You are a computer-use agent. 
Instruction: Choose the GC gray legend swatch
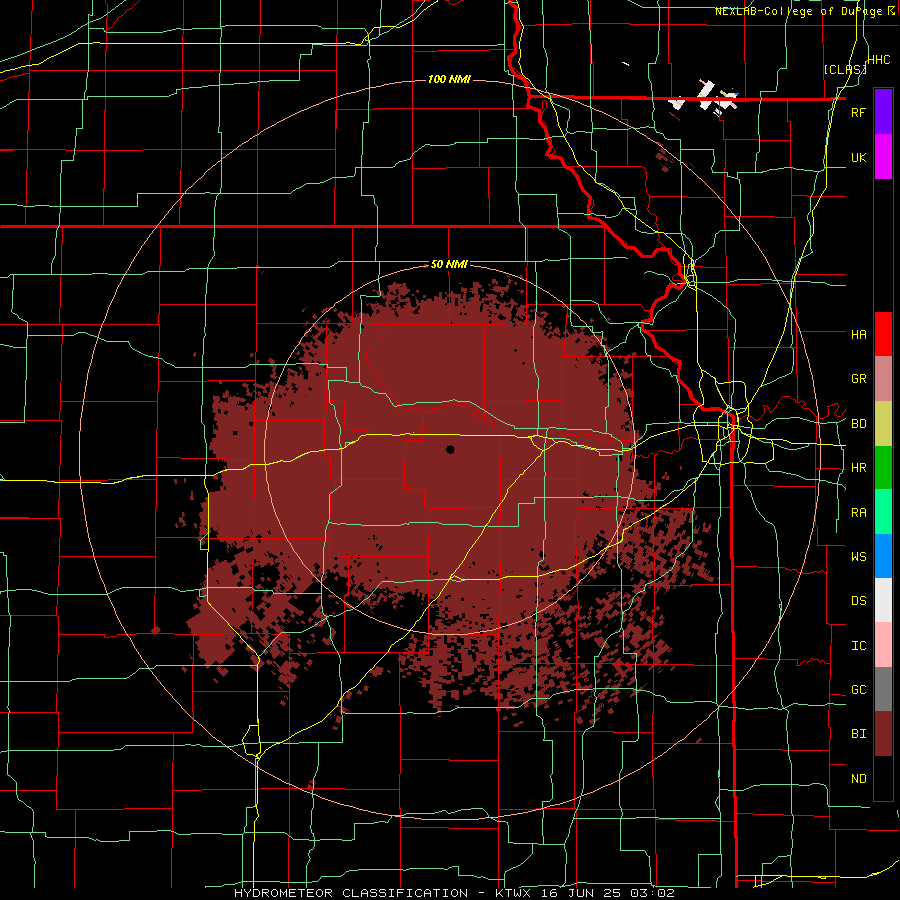(883, 689)
